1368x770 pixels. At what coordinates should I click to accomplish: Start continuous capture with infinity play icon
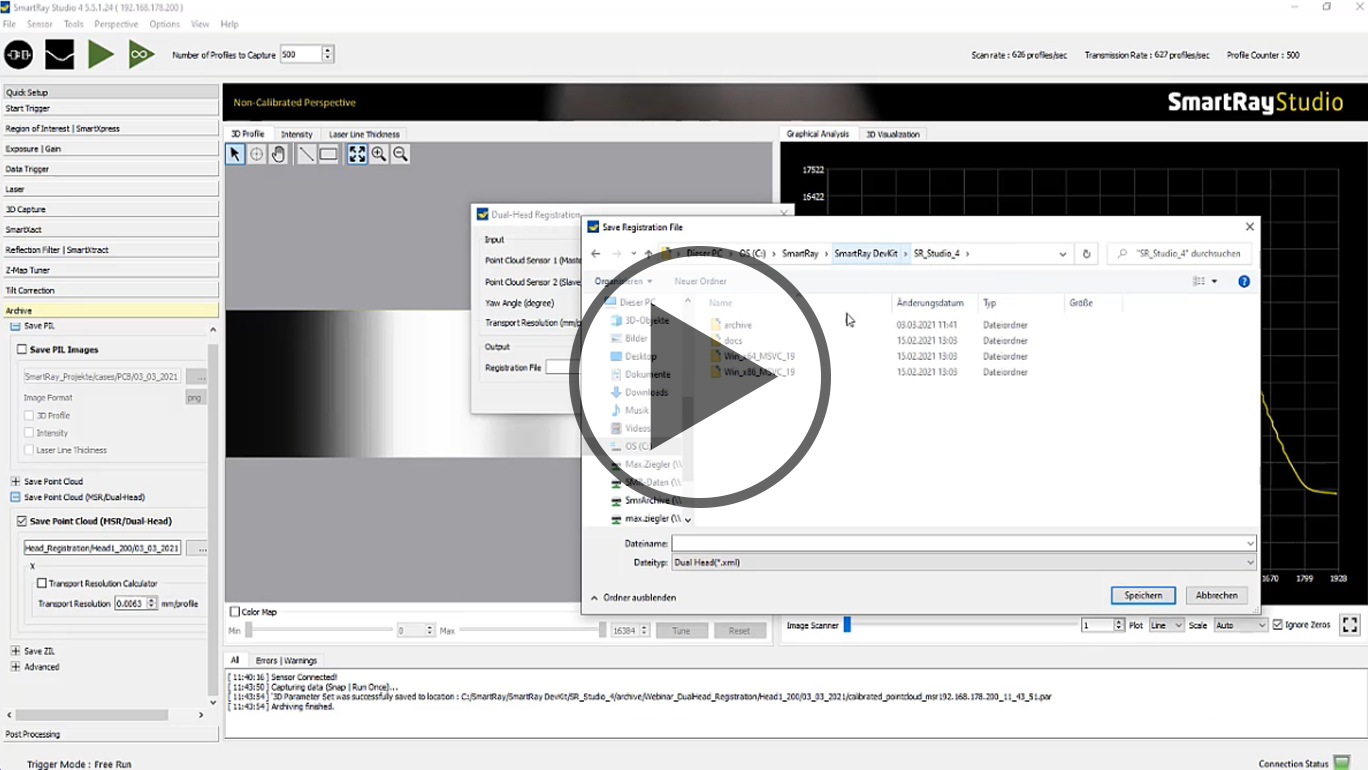(x=142, y=54)
